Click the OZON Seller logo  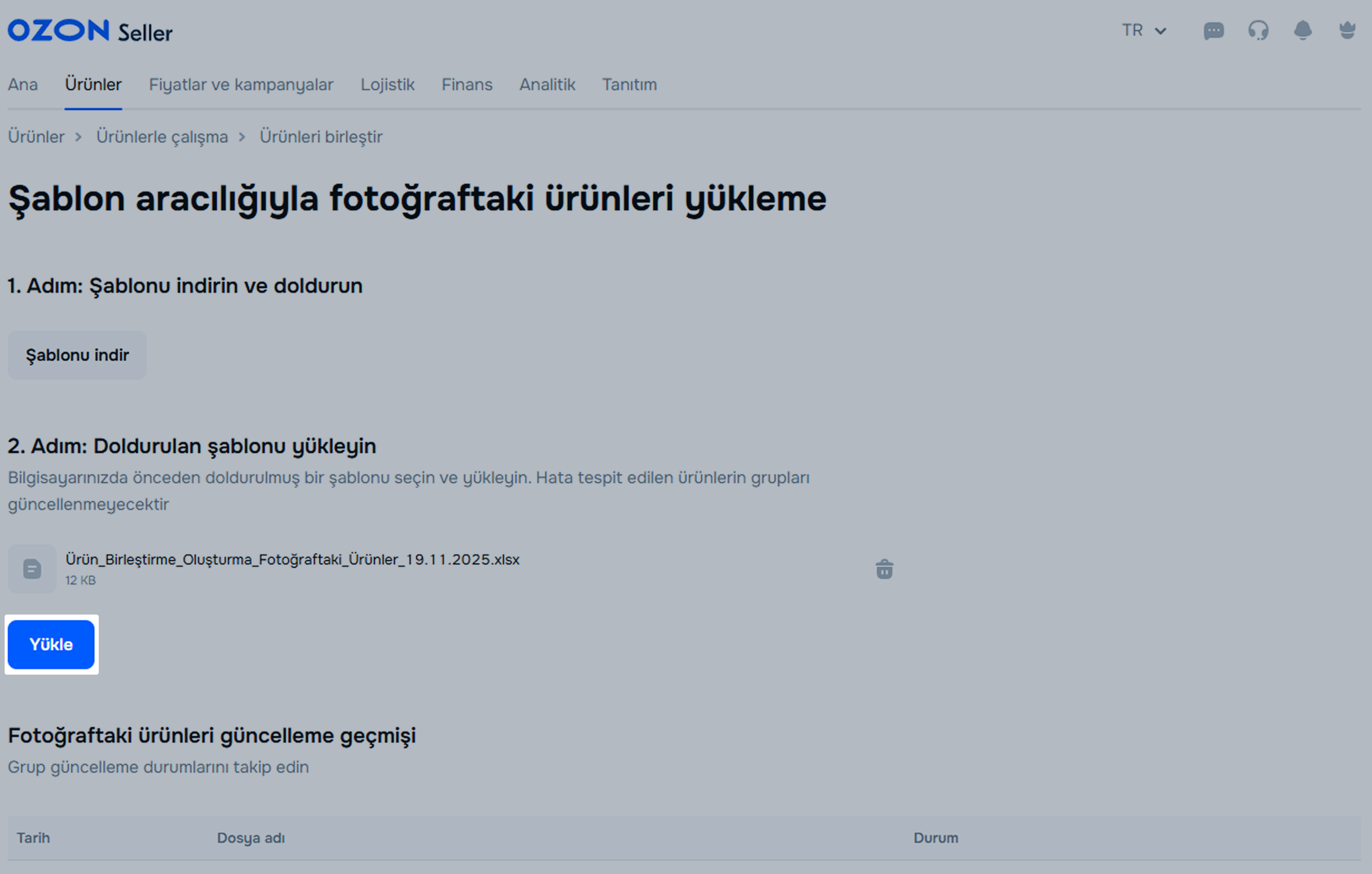[x=90, y=31]
